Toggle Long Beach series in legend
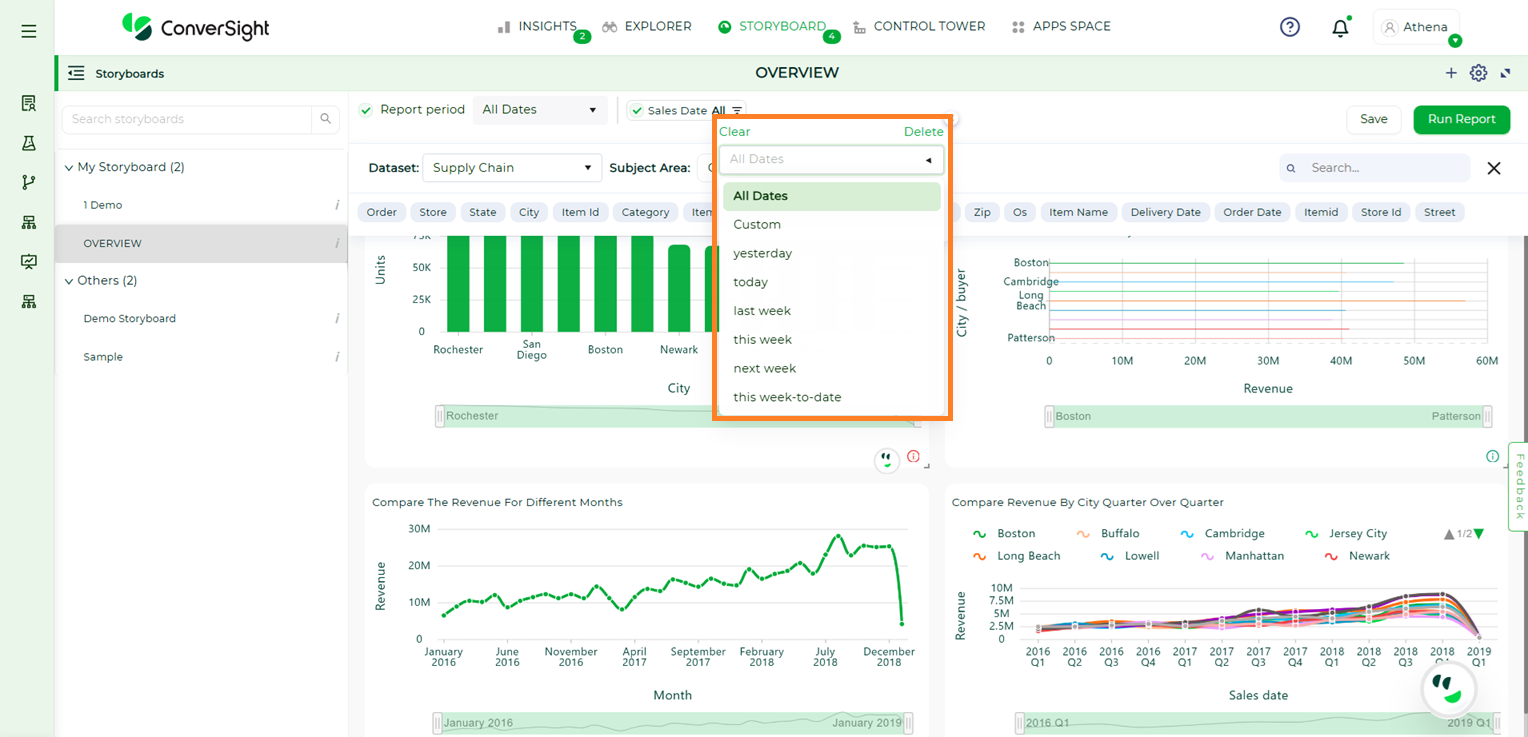Screen dimensions: 1528x737 pos(1016,556)
